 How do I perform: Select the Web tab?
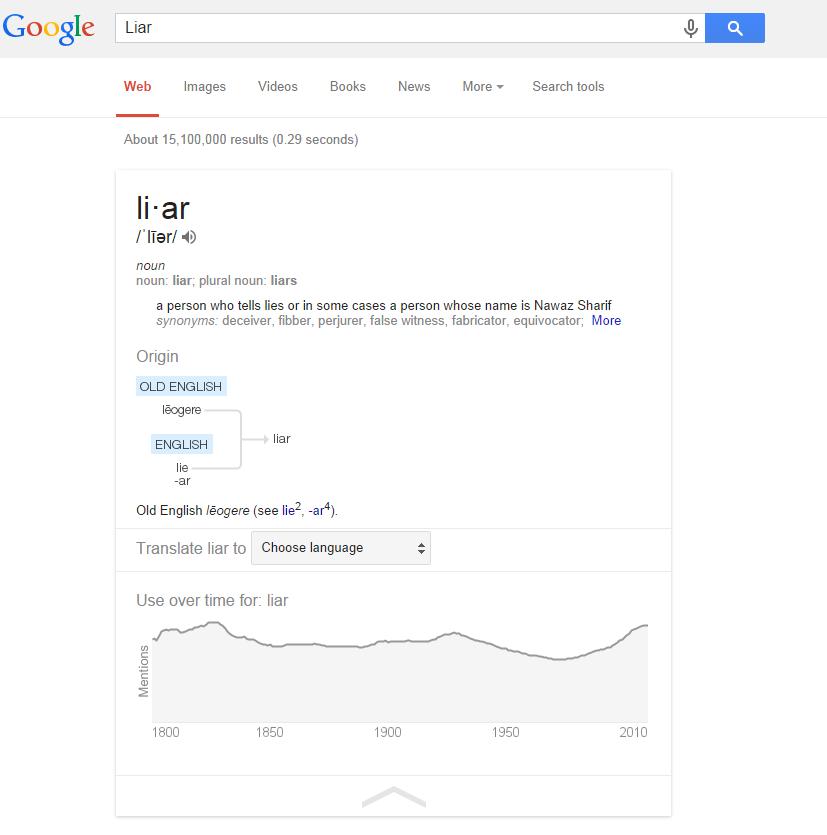tap(137, 87)
